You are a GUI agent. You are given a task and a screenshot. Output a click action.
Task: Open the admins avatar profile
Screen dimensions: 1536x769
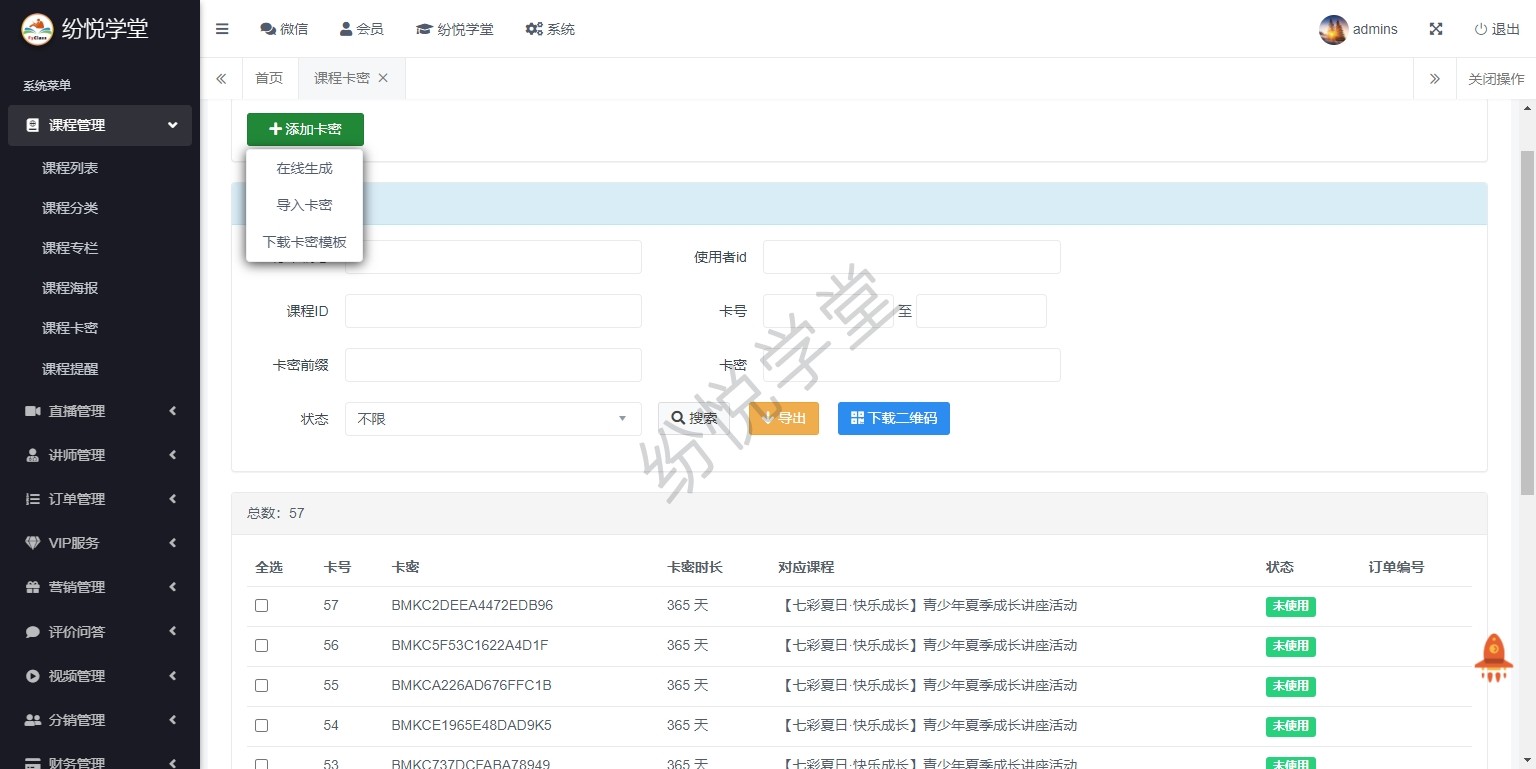pyautogui.click(x=1333, y=29)
